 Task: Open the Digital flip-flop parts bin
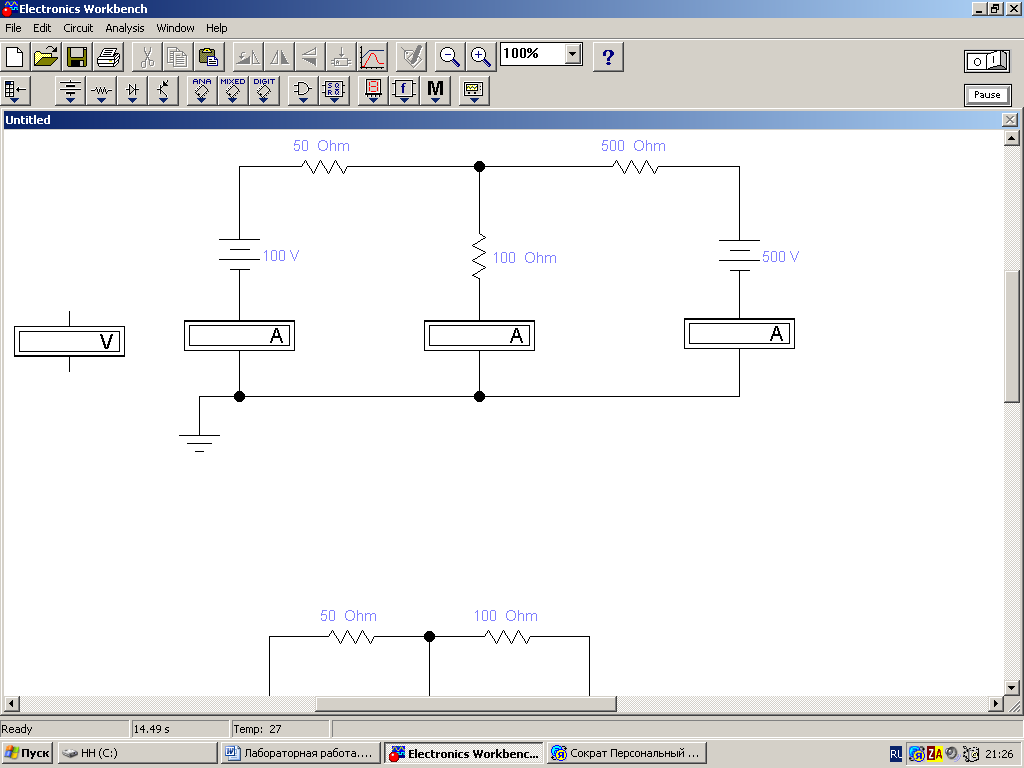[x=334, y=90]
